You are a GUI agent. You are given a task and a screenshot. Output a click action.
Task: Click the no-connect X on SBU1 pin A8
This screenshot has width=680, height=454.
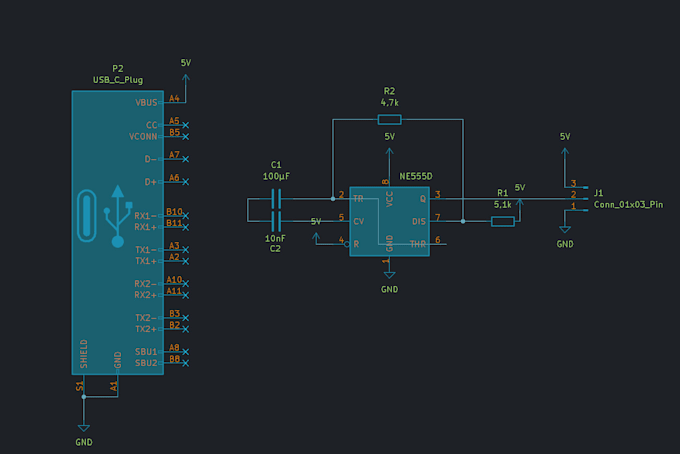click(186, 352)
